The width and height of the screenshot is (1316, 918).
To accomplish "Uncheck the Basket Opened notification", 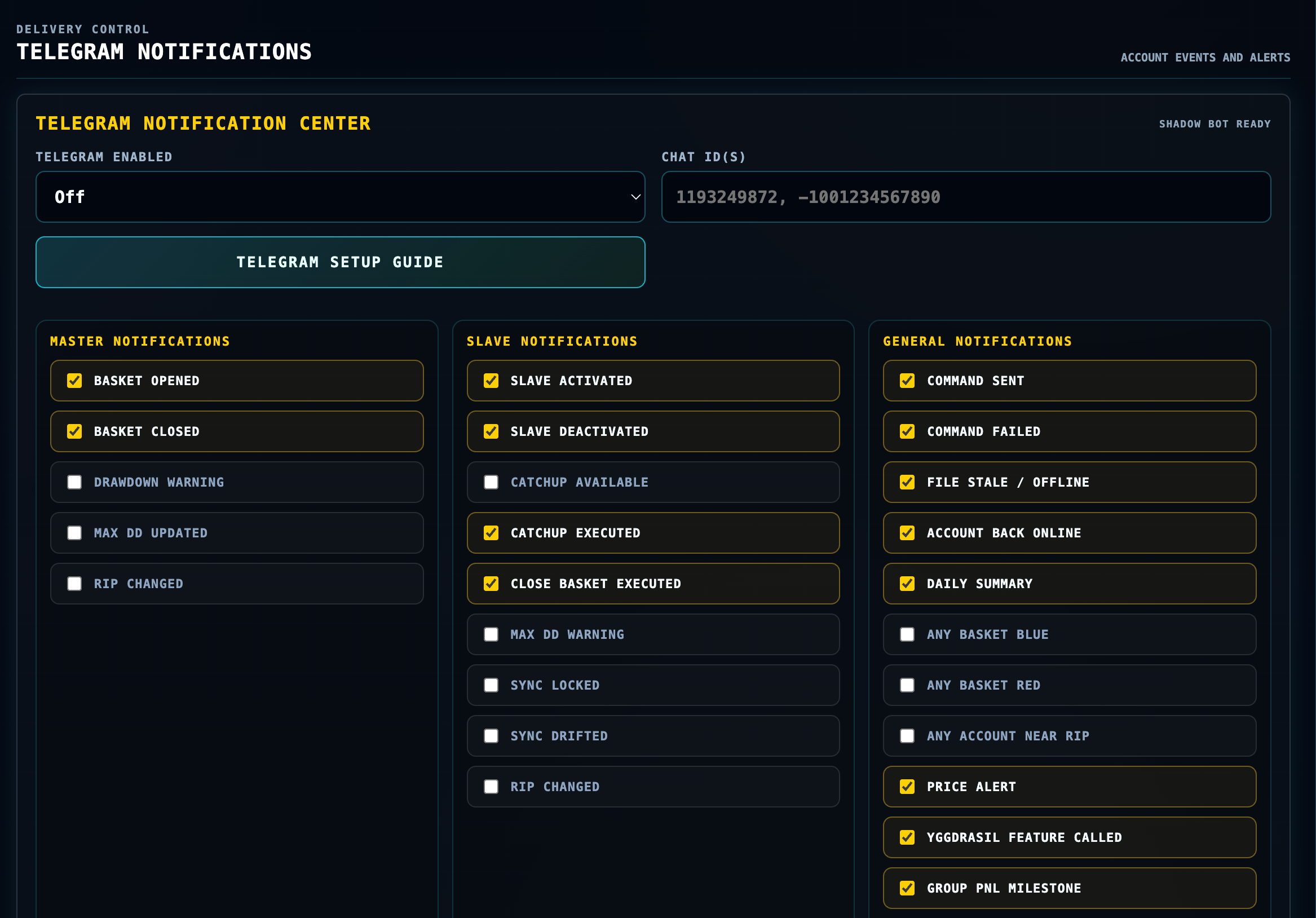I will pos(74,381).
